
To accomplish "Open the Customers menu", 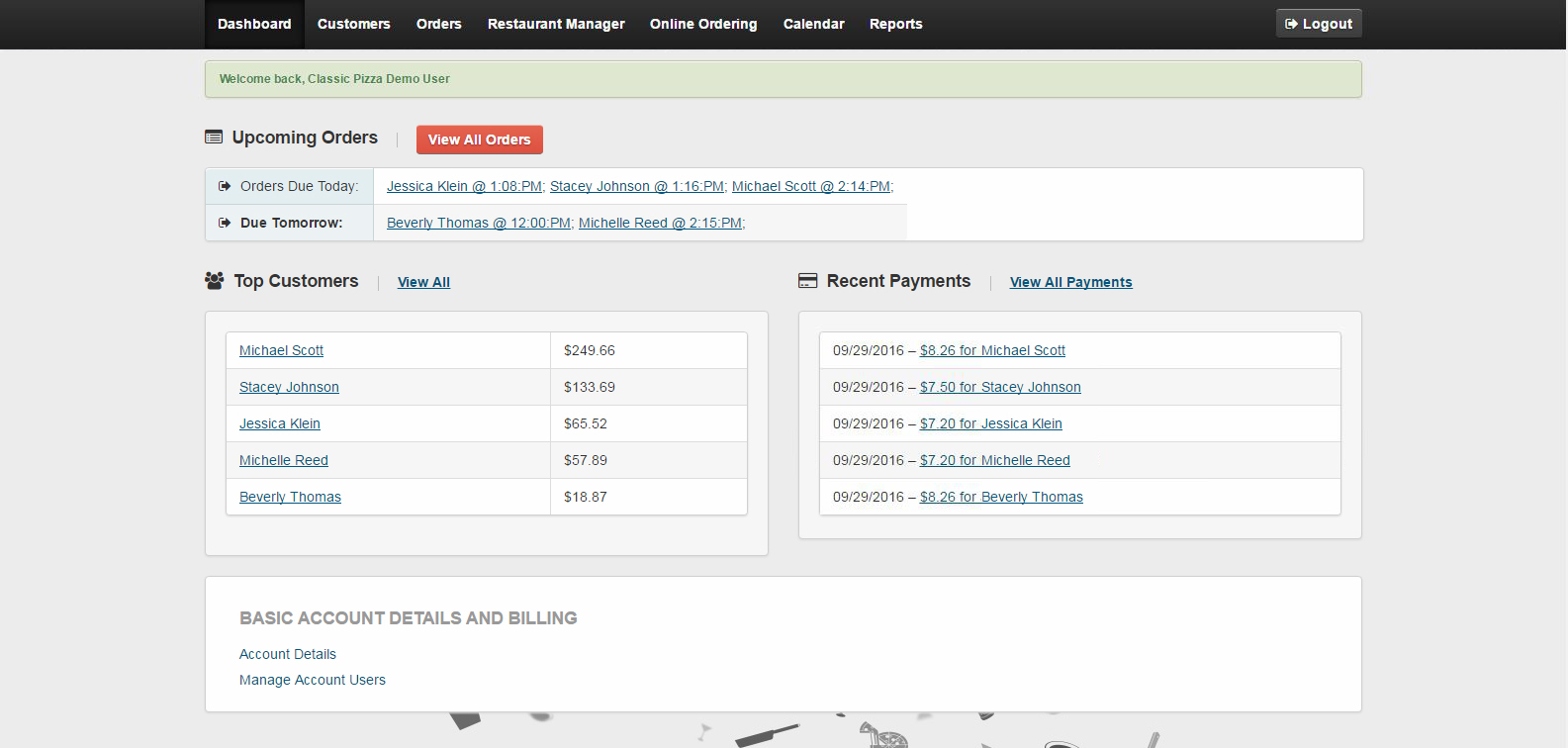I will click(x=353, y=24).
